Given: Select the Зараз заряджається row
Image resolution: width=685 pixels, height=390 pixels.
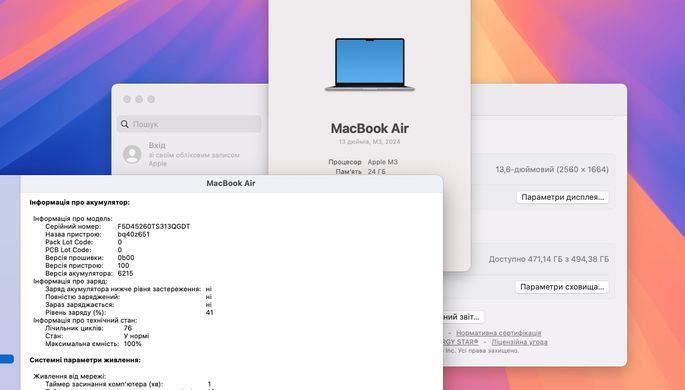Looking at the screenshot, I should 128,304.
